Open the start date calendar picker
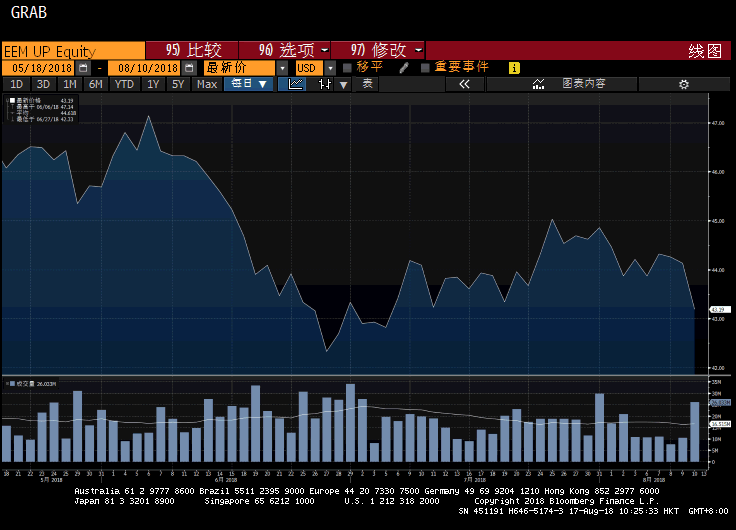The height and width of the screenshot is (530, 736). coord(83,68)
